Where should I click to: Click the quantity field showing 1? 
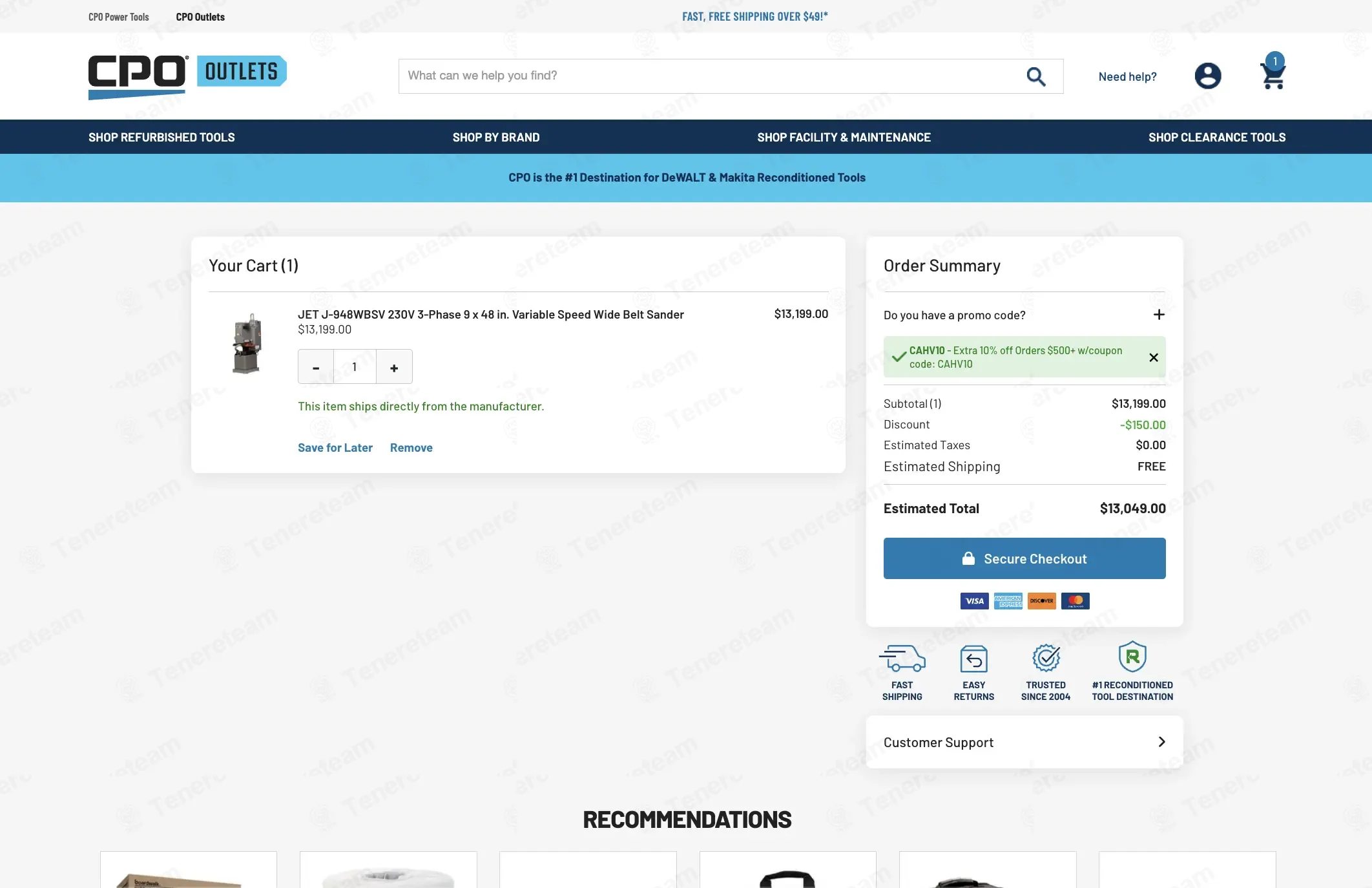(x=355, y=367)
